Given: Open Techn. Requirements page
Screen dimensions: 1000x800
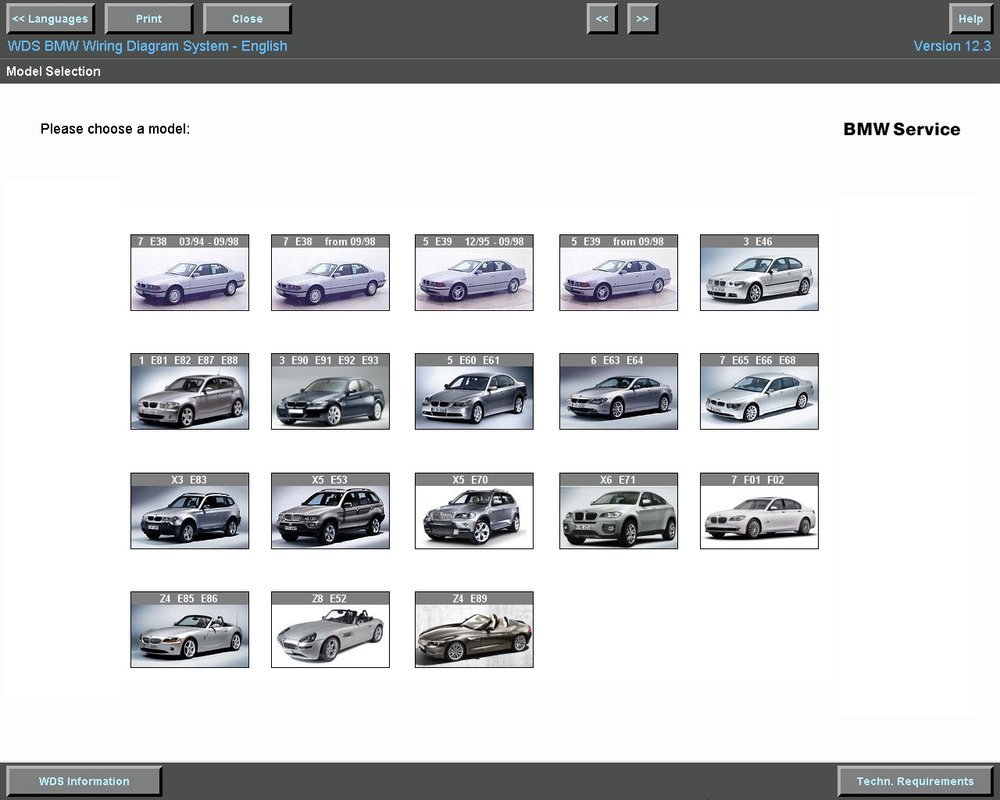Looking at the screenshot, I should [915, 781].
